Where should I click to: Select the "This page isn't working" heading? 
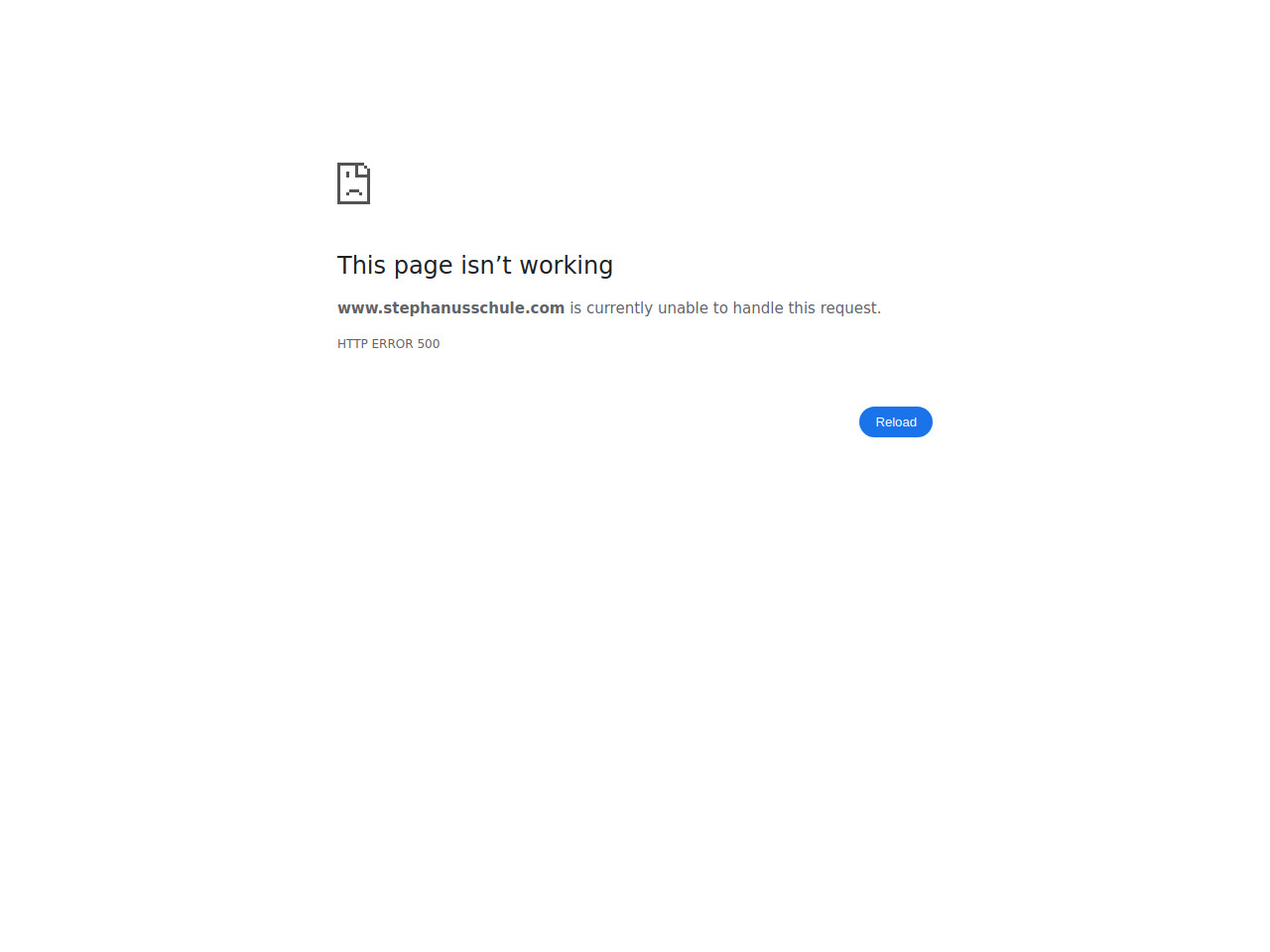tap(475, 266)
